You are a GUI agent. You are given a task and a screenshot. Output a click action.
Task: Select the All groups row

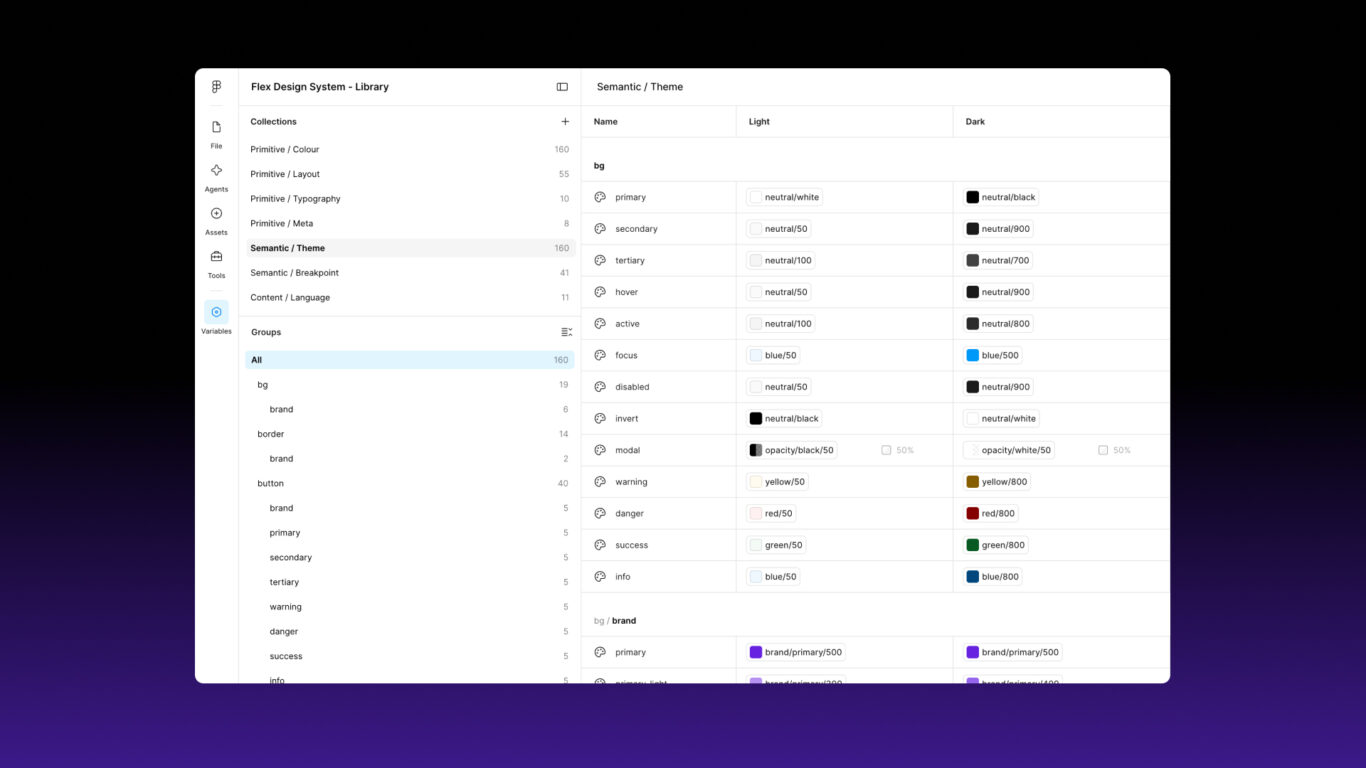(x=410, y=360)
